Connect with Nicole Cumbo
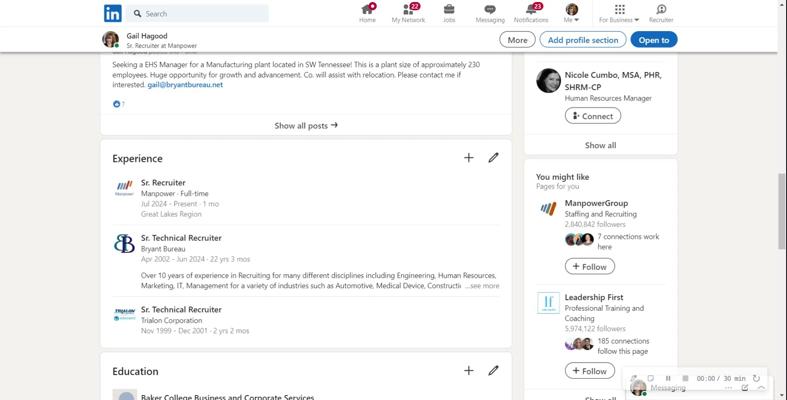The height and width of the screenshot is (400, 787). pyautogui.click(x=593, y=116)
